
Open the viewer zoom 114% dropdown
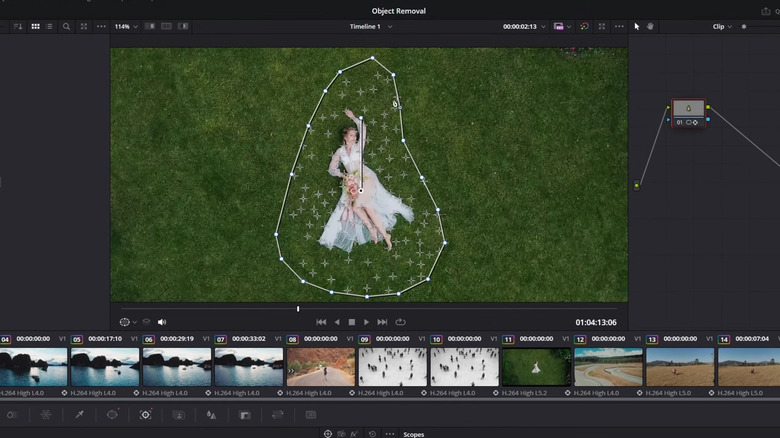coord(124,26)
